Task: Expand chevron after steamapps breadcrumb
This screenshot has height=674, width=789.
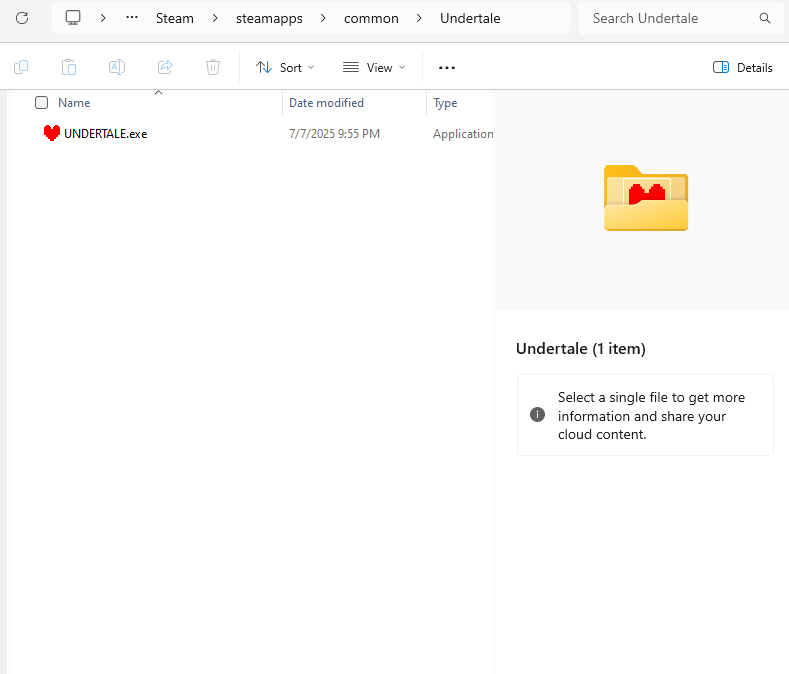Action: pyautogui.click(x=323, y=18)
